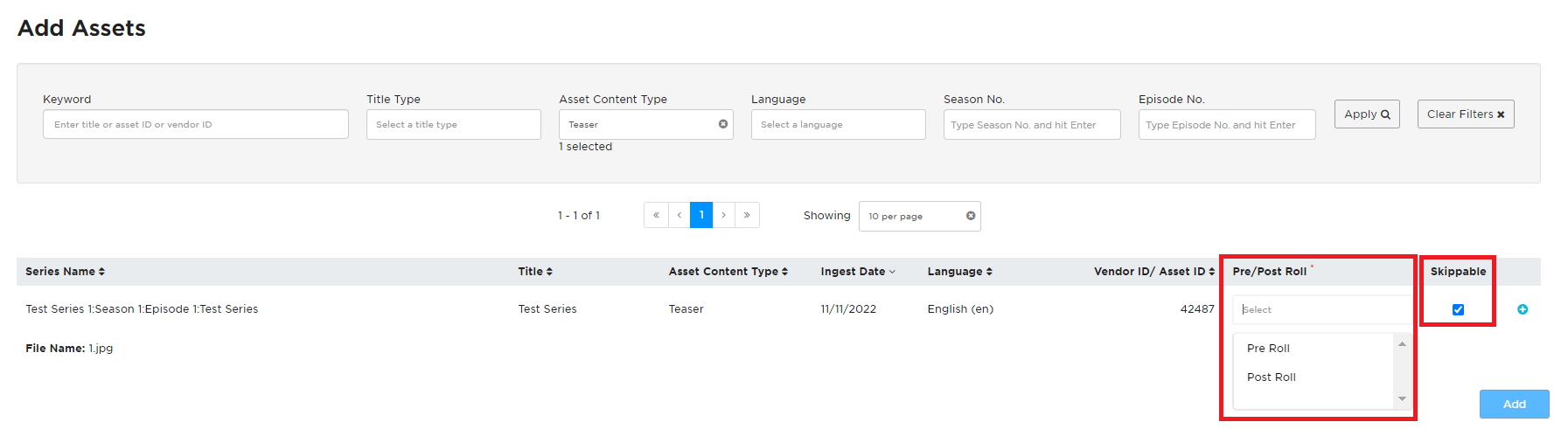Focus the Keyword search field
1568x429 pixels.
(x=196, y=124)
